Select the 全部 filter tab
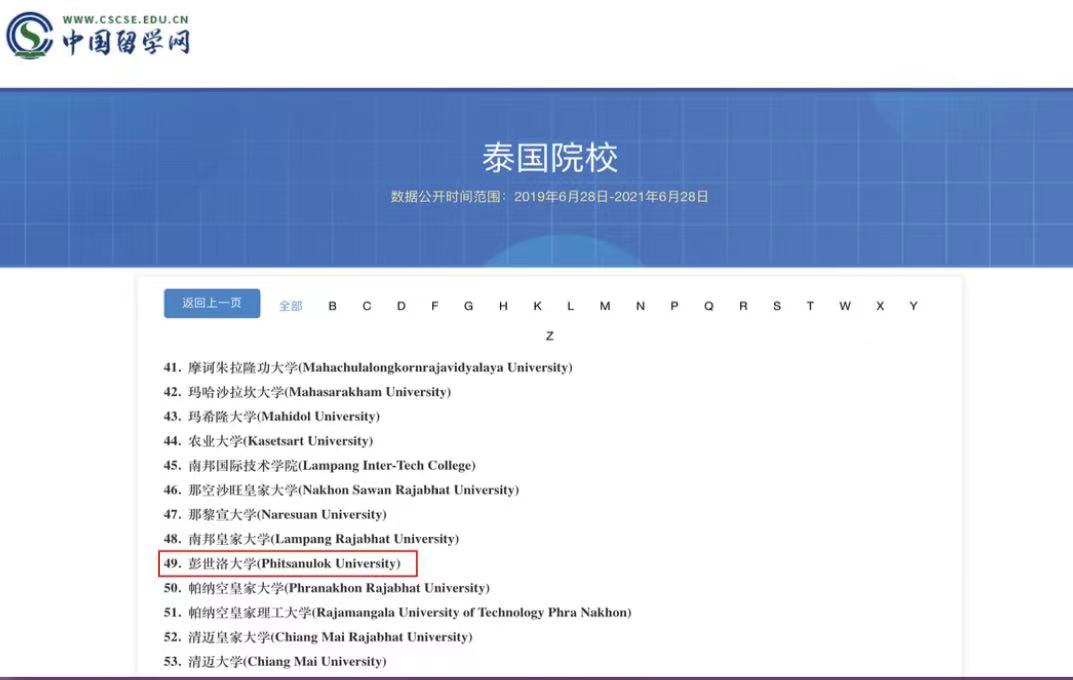This screenshot has width=1073, height=680. 290,306
